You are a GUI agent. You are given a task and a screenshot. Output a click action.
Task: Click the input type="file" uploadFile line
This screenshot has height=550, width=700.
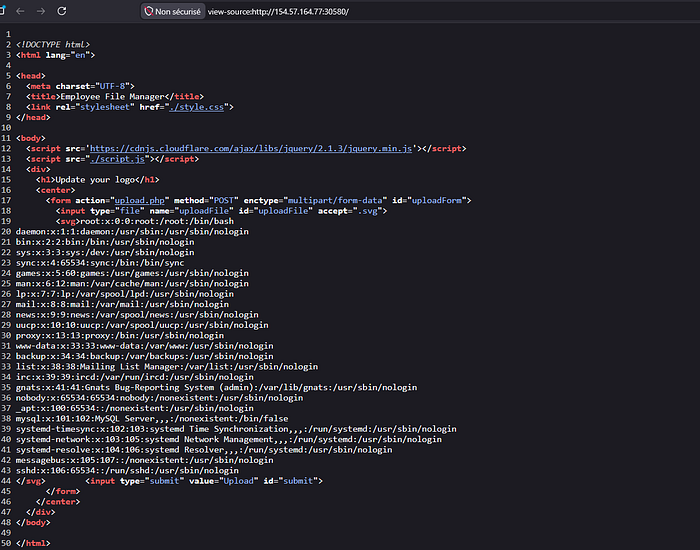pyautogui.click(x=221, y=211)
